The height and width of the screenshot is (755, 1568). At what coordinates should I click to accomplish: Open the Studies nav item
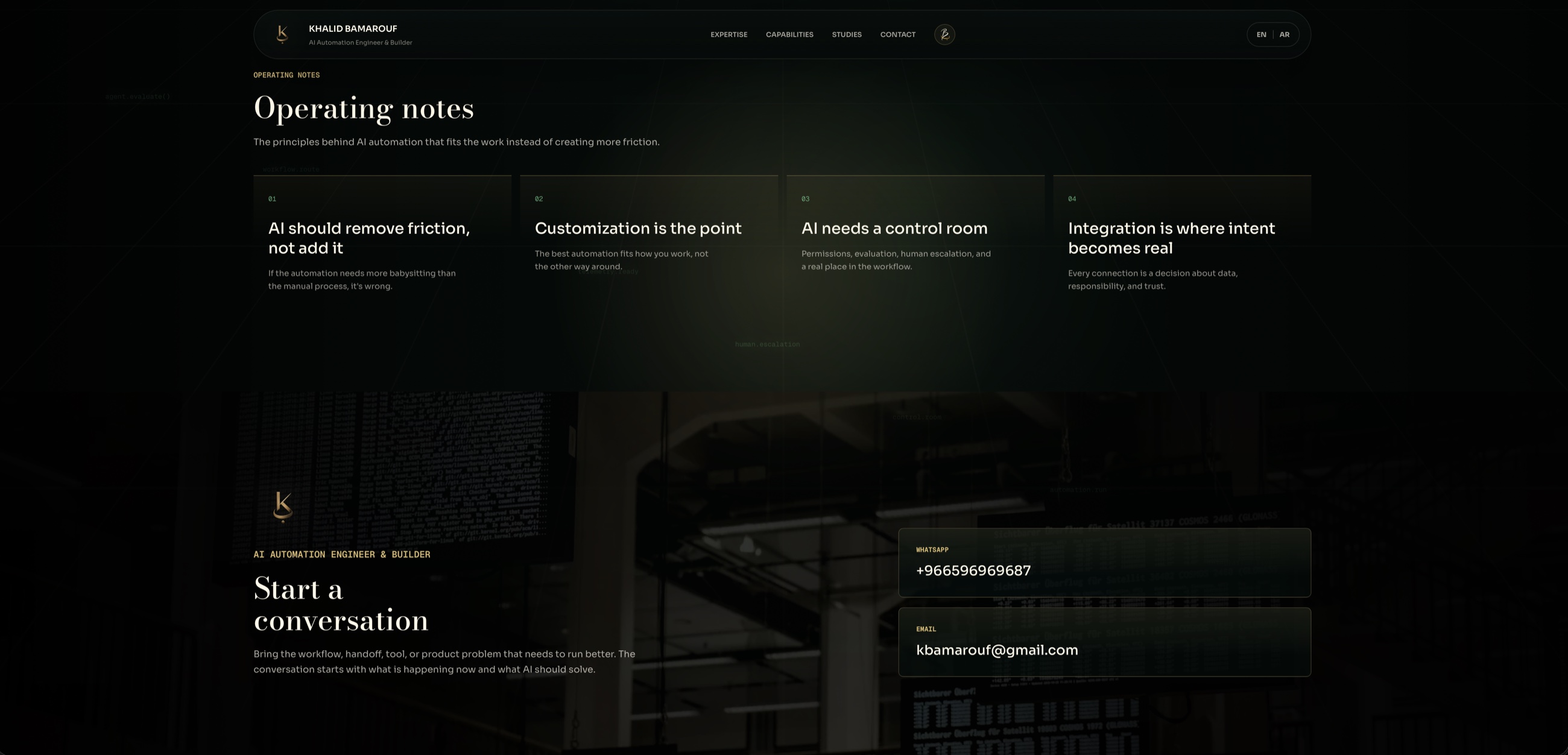click(847, 35)
